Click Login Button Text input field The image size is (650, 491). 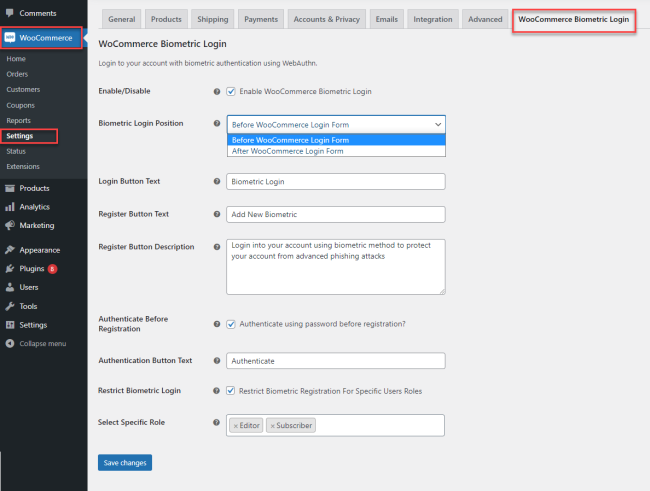pyautogui.click(x=336, y=182)
